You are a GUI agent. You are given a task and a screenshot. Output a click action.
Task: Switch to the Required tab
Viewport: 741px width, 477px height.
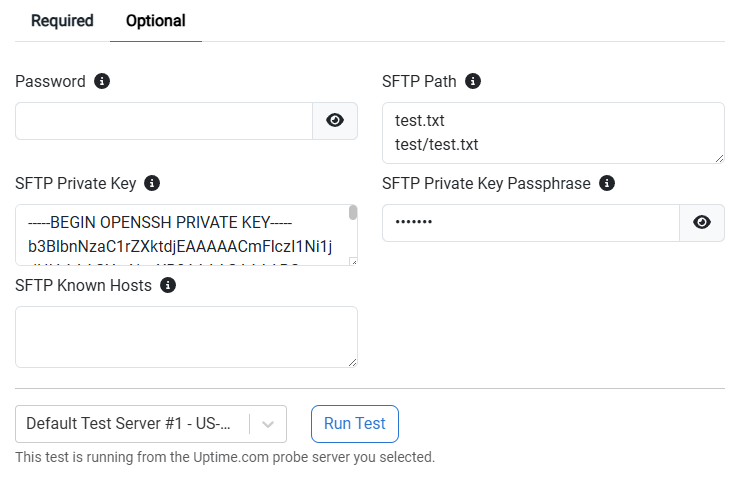(62, 21)
